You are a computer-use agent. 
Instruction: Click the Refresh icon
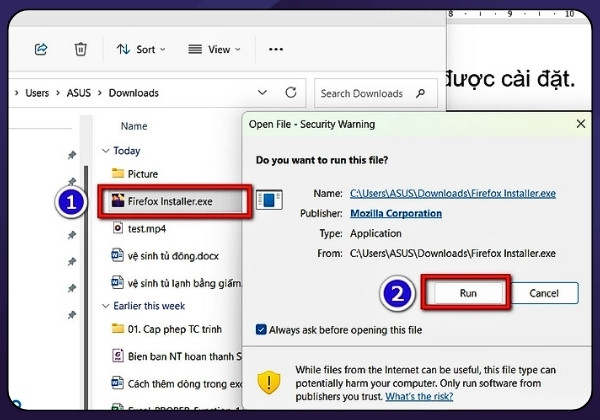291,93
